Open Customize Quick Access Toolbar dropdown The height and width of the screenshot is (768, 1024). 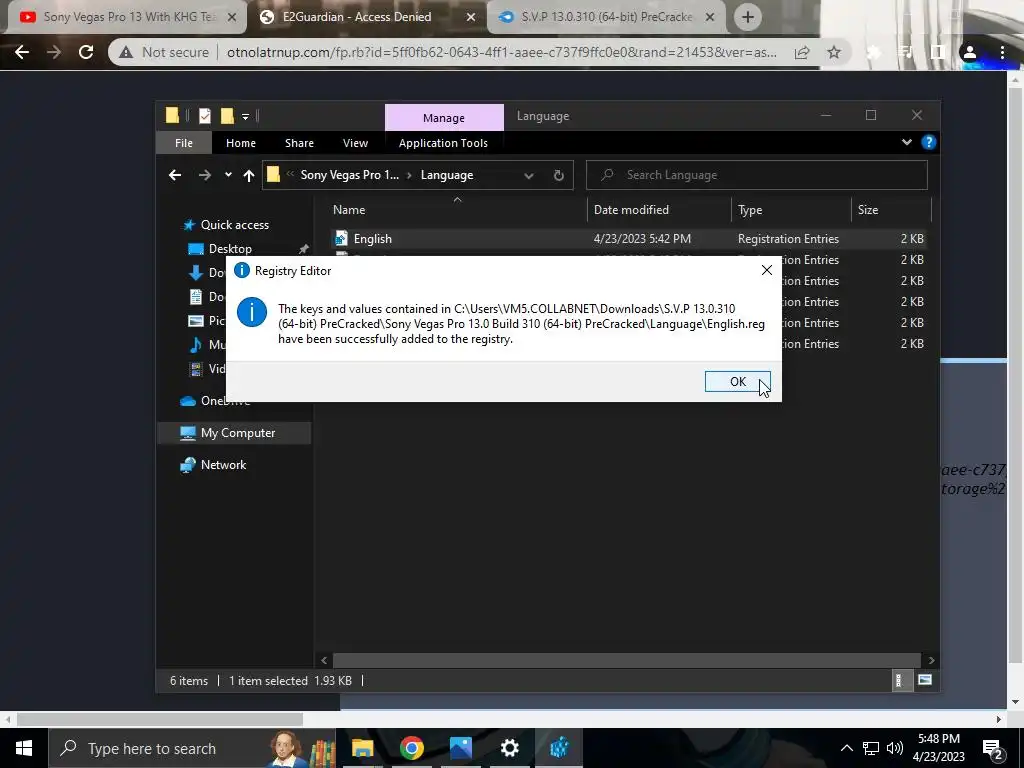(246, 117)
